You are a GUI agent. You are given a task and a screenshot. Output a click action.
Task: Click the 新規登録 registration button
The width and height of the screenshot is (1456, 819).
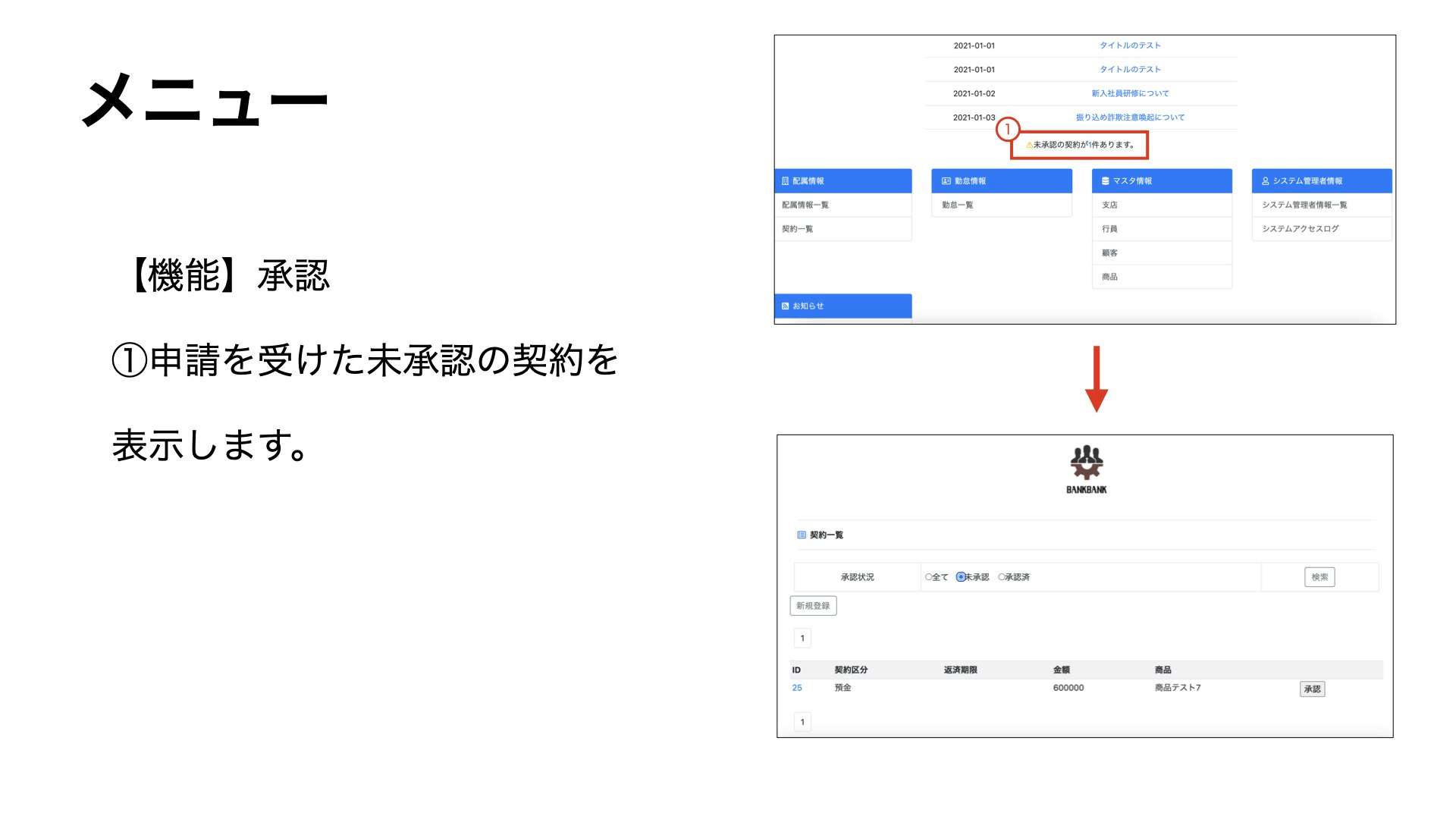pos(814,606)
